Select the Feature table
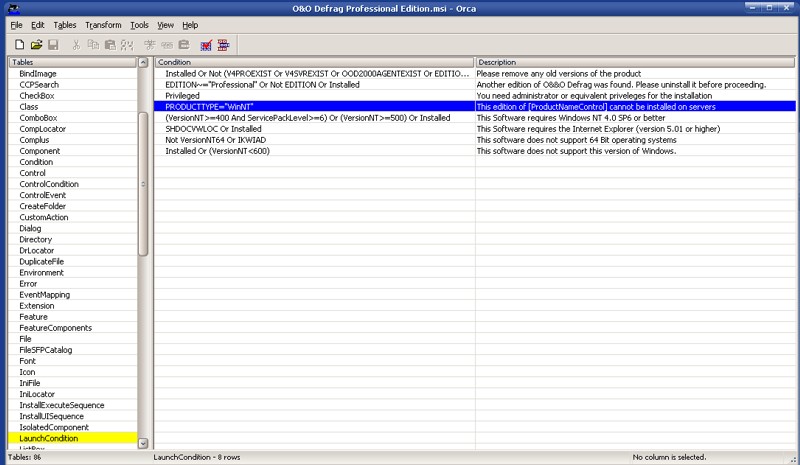Screen dimensions: 800x465 pos(33,317)
